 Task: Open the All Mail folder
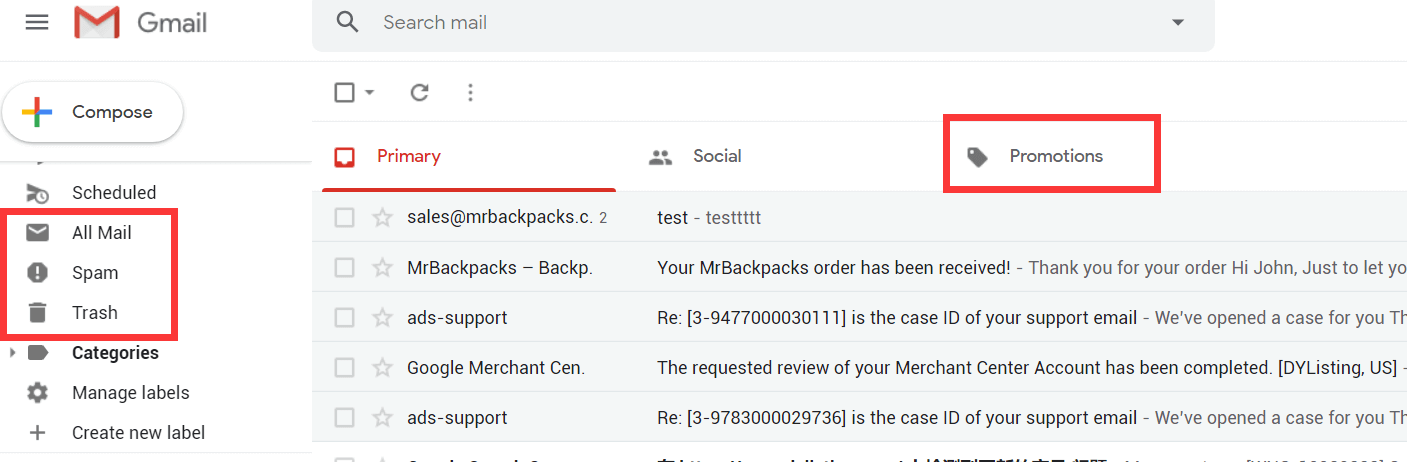tap(102, 233)
